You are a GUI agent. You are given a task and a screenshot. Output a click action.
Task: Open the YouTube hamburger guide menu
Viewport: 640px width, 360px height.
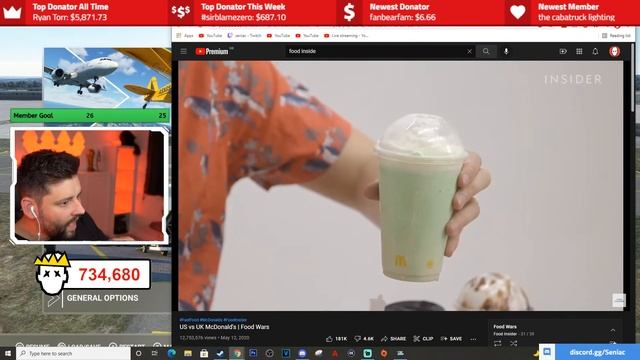click(x=184, y=51)
